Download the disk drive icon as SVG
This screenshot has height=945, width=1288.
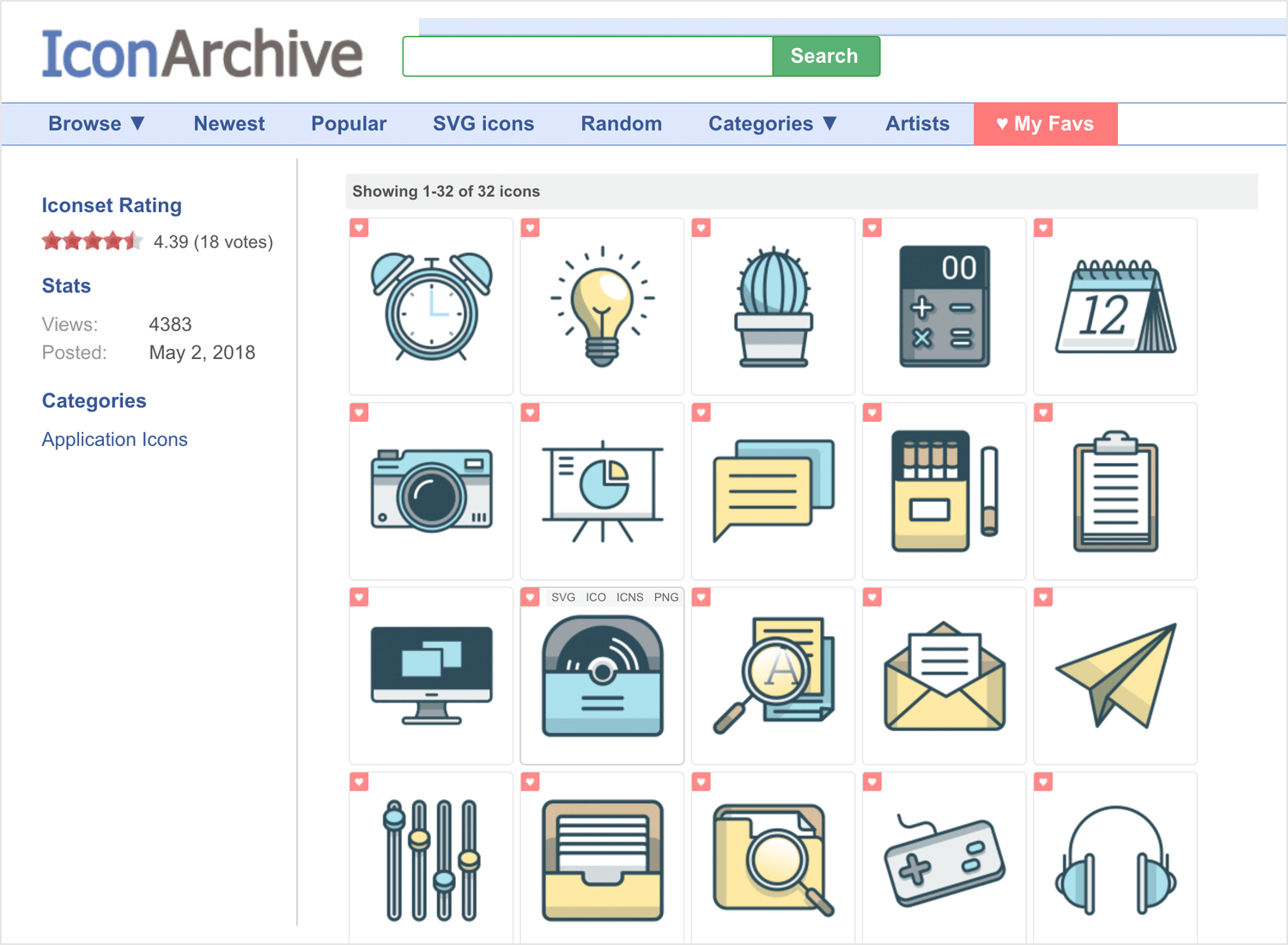[x=563, y=597]
